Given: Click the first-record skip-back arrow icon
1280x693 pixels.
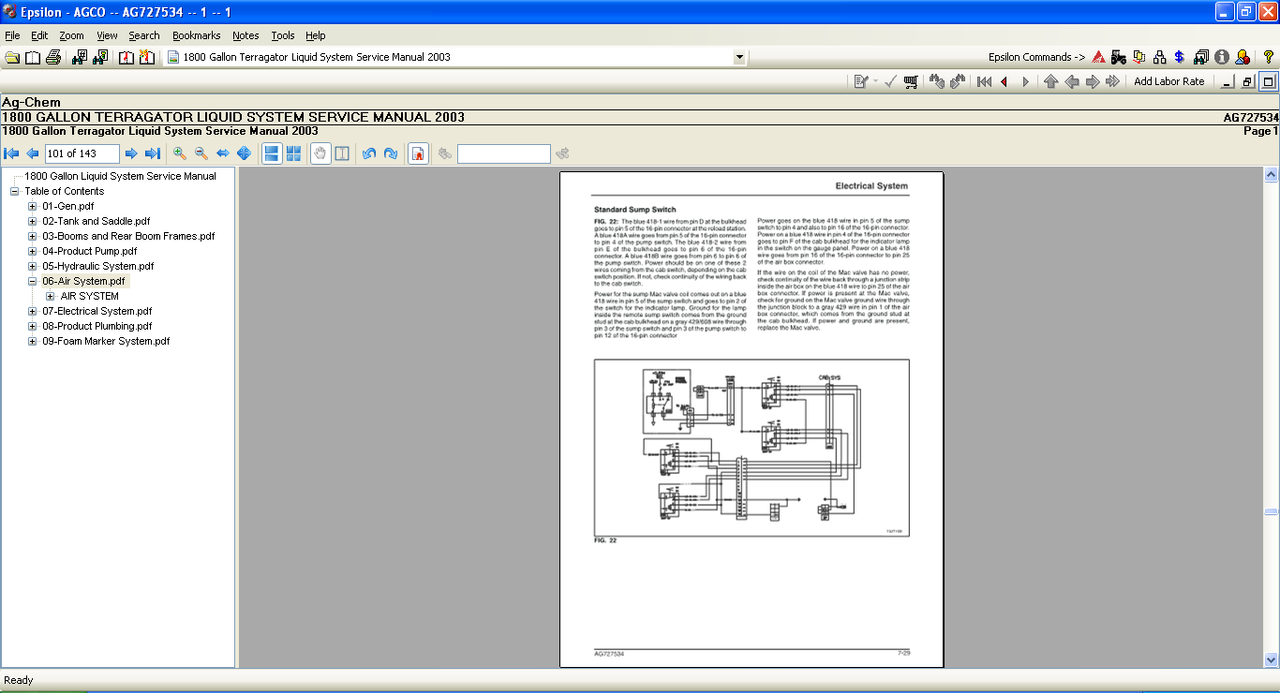Looking at the screenshot, I should point(984,82).
